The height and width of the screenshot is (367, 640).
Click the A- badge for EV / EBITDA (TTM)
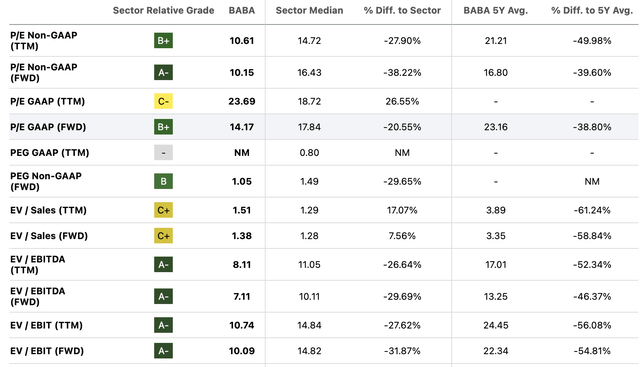[163, 264]
